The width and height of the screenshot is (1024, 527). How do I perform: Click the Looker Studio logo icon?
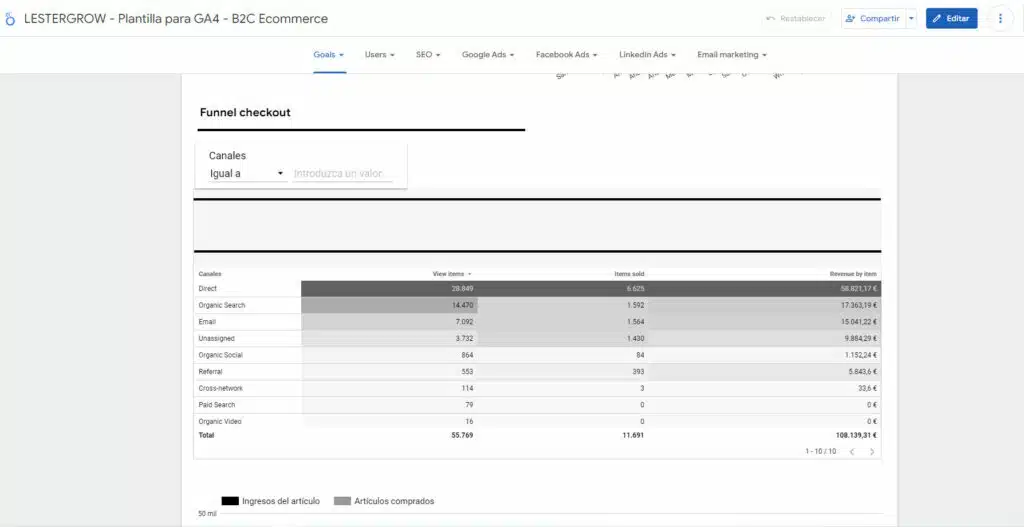pos(9,19)
